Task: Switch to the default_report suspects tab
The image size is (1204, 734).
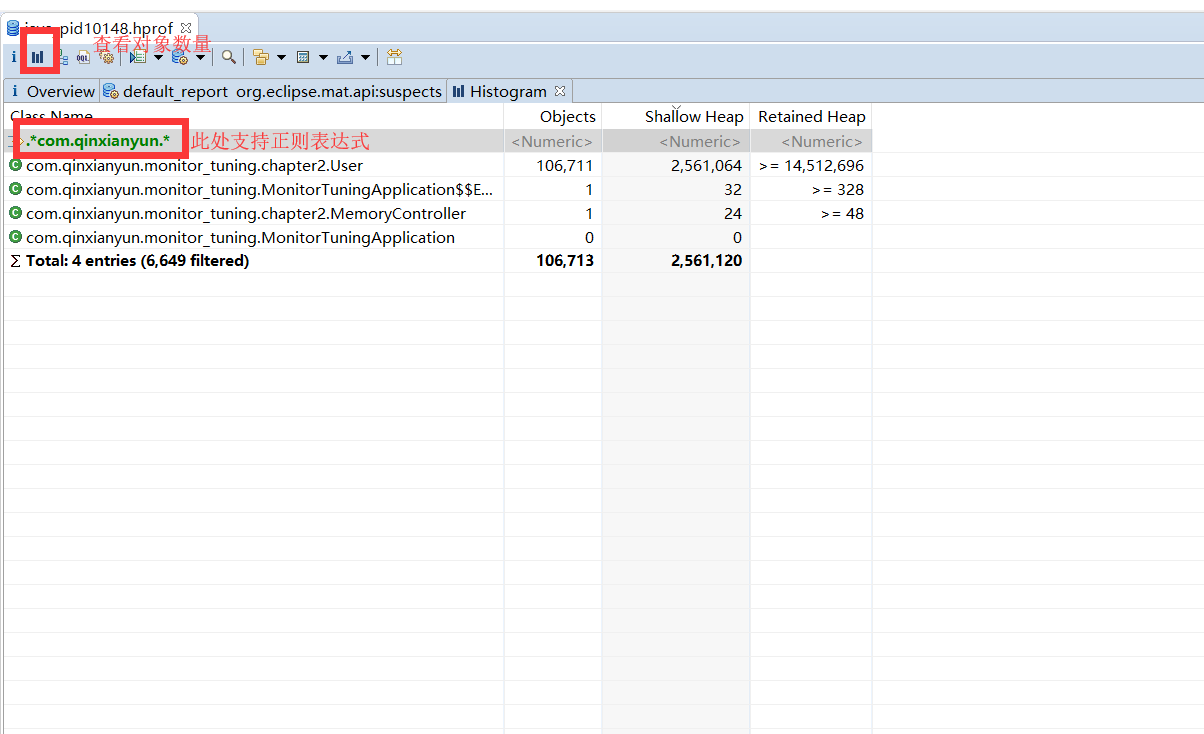Action: [272, 91]
